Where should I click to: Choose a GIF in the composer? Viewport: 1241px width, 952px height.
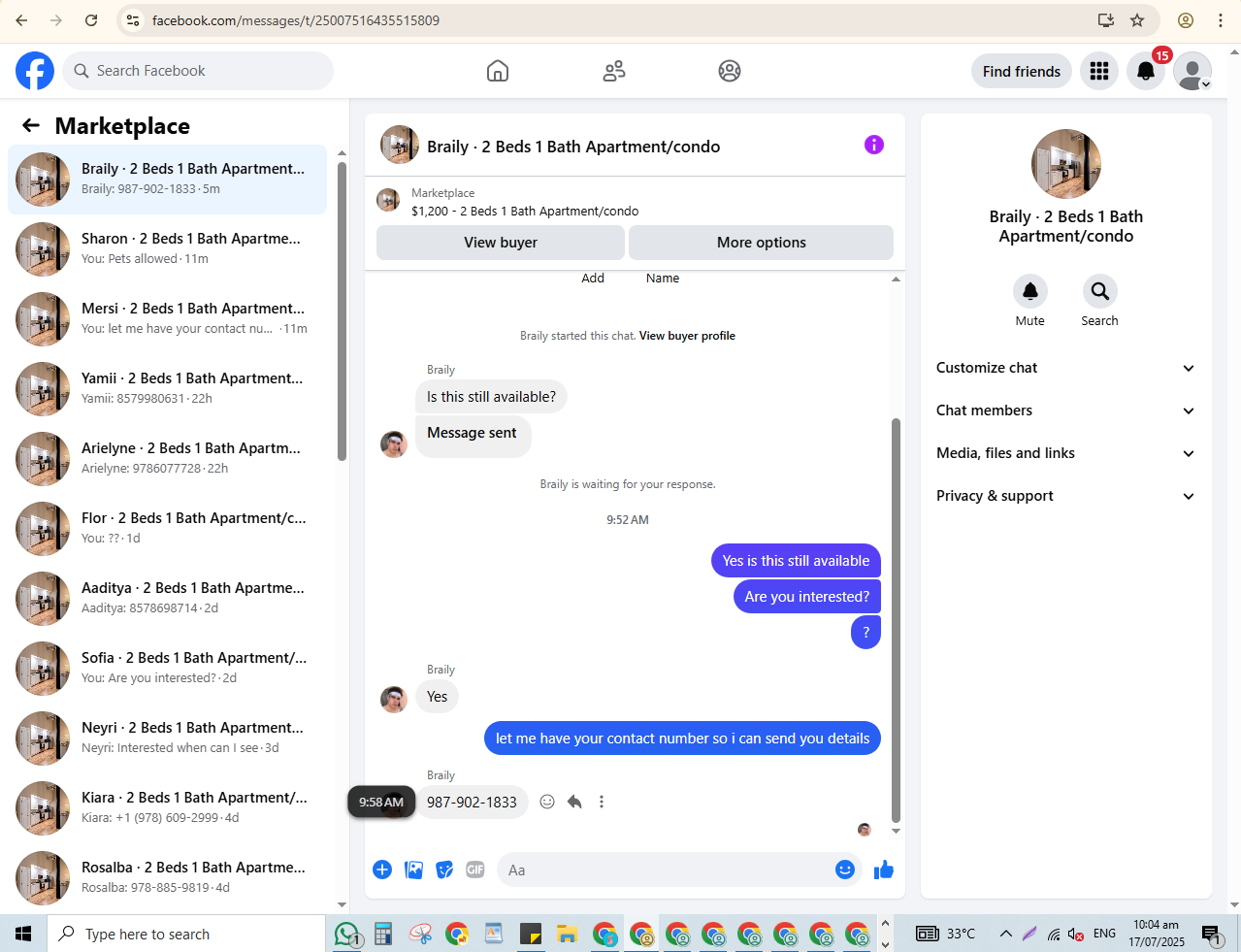click(x=475, y=870)
